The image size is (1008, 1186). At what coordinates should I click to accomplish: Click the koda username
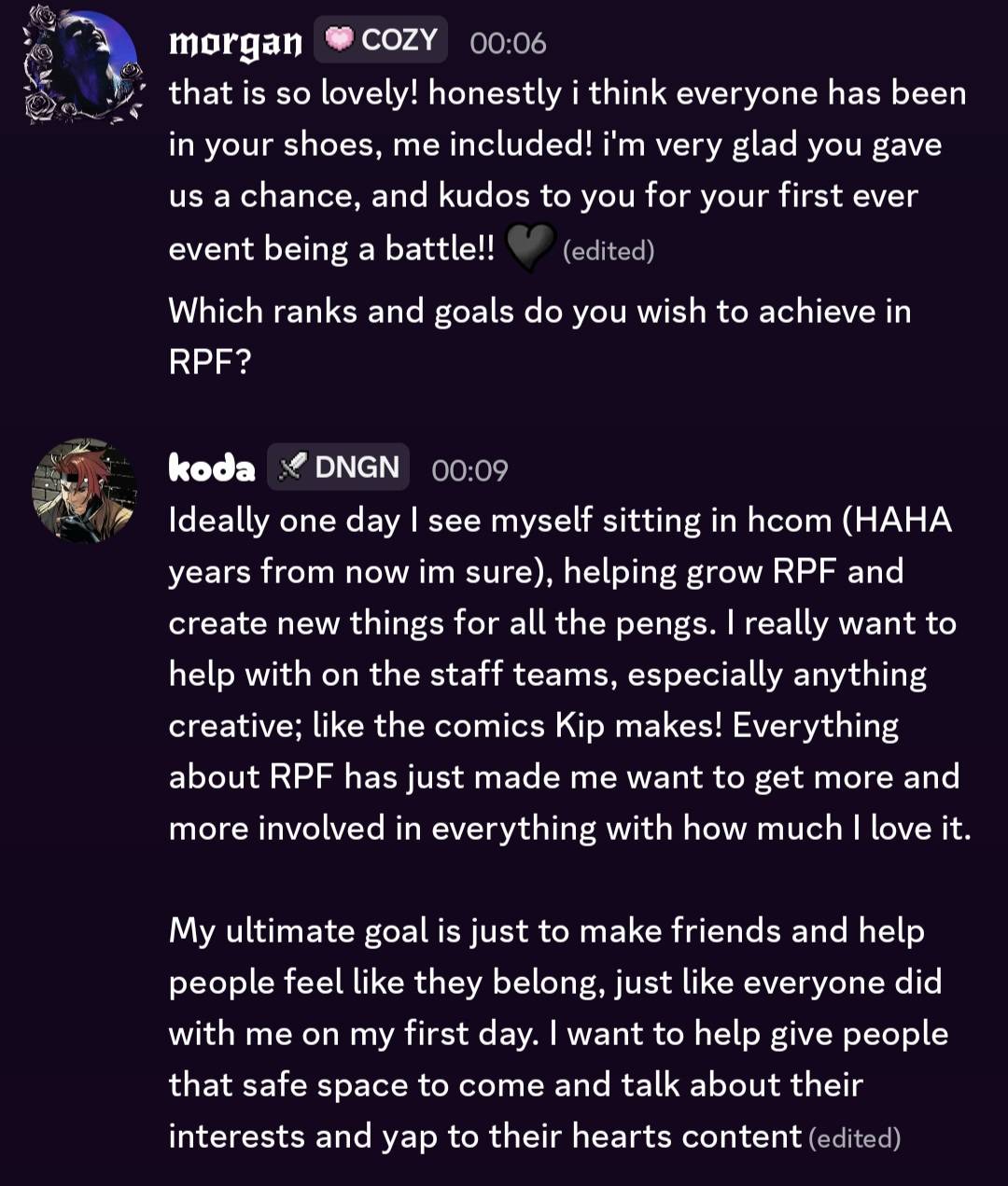[x=212, y=467]
